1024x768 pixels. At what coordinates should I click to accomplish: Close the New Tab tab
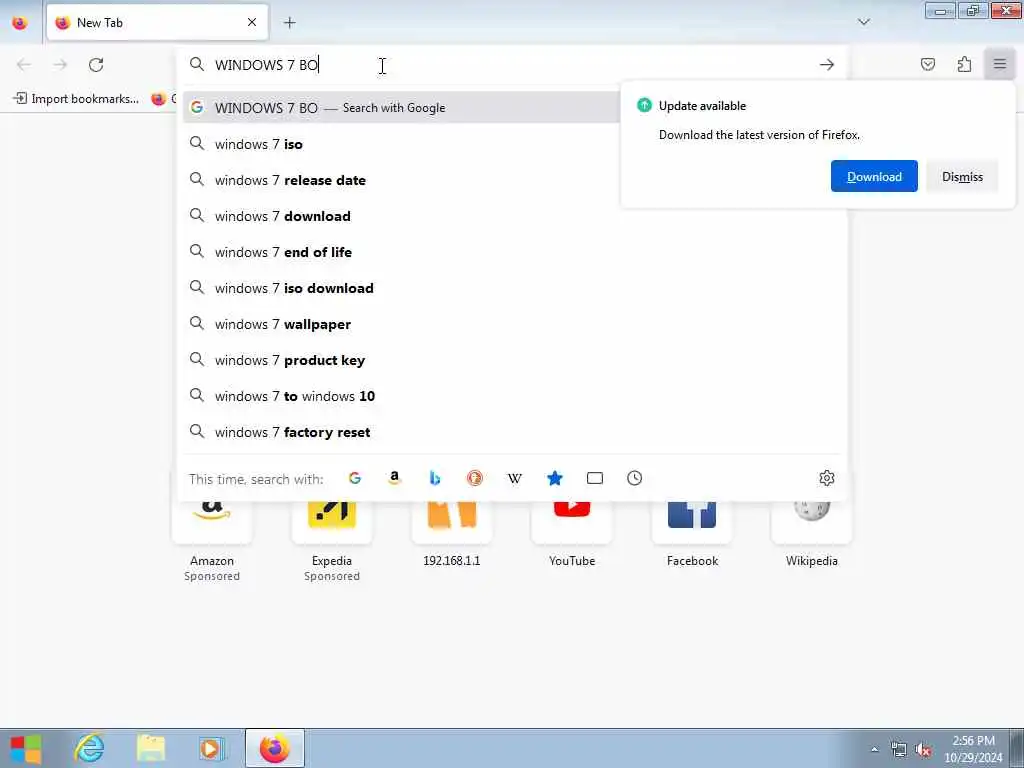tap(252, 22)
